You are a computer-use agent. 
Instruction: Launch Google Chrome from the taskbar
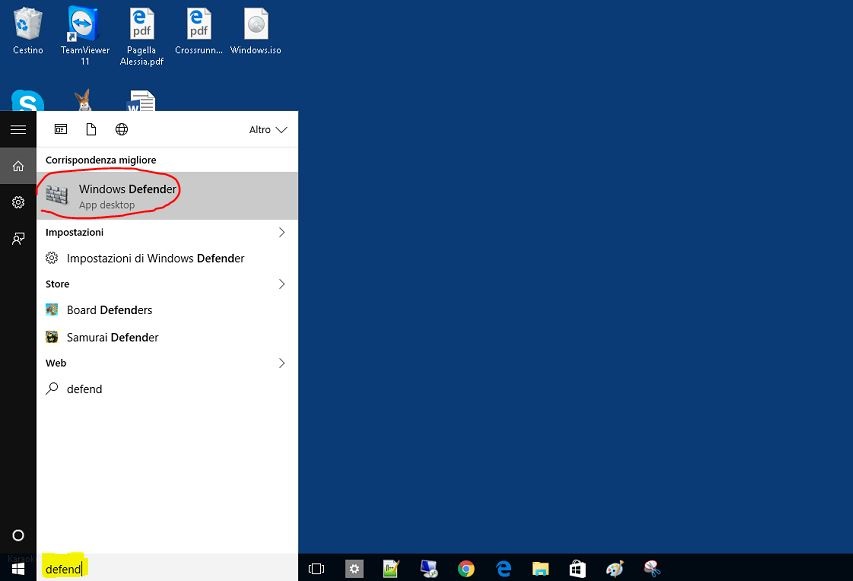tap(466, 569)
